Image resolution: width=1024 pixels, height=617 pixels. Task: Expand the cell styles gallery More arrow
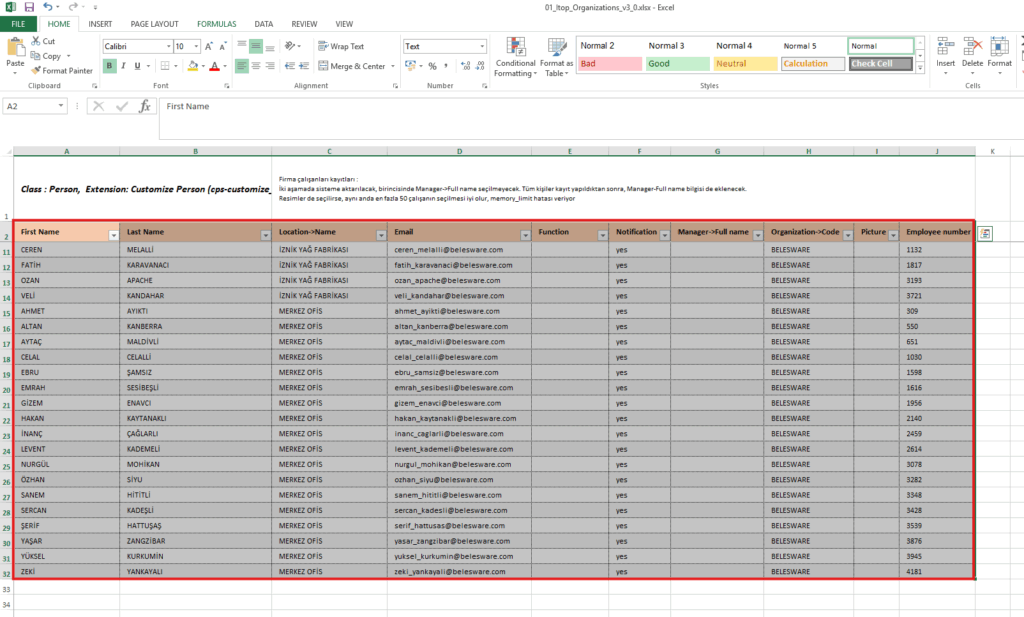point(920,67)
